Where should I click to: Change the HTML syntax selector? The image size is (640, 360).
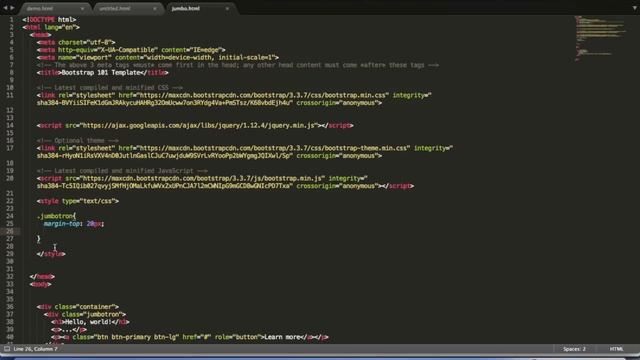tap(616, 349)
